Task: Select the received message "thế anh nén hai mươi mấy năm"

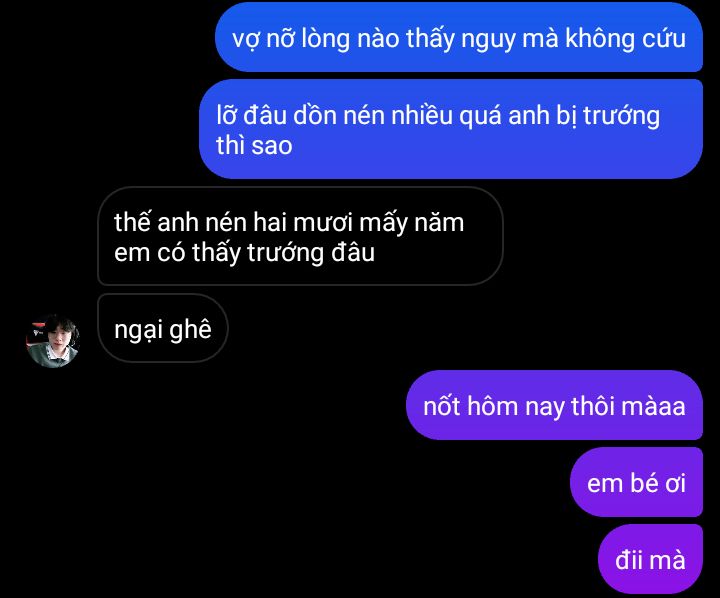Action: point(300,236)
